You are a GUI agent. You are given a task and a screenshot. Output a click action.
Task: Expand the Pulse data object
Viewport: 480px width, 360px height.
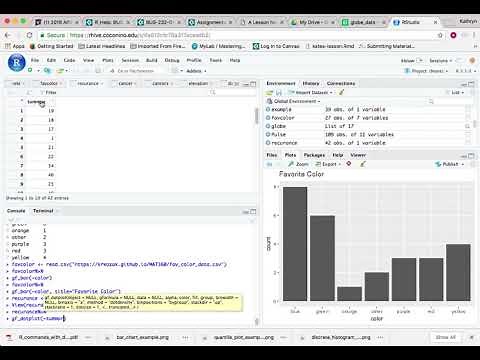268,134
